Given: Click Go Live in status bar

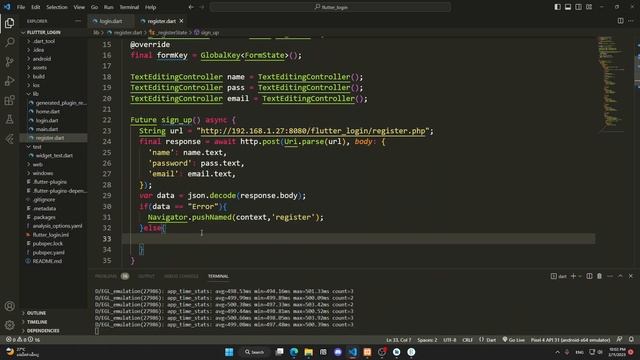Looking at the screenshot, I should click(x=513, y=340).
